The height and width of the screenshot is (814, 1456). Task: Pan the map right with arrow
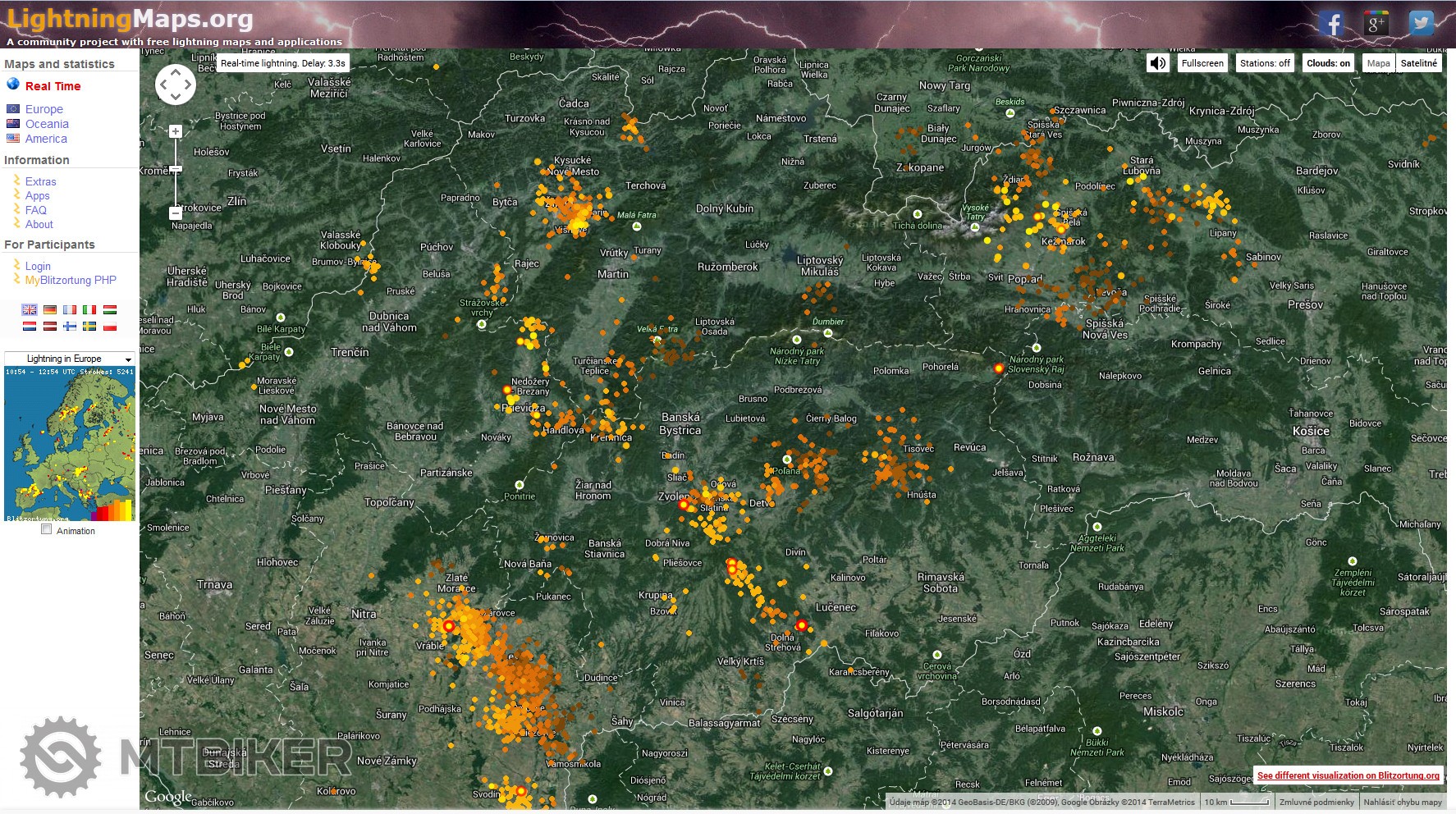coord(188,85)
